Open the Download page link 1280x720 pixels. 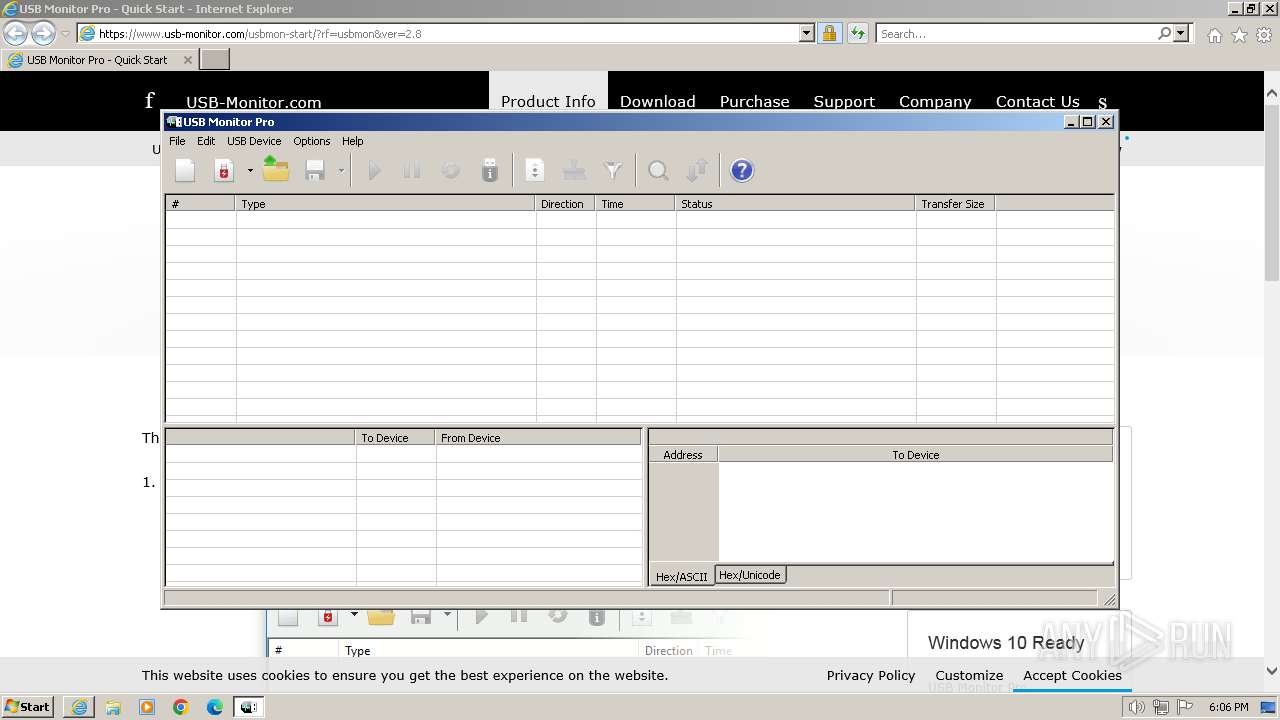click(x=657, y=101)
